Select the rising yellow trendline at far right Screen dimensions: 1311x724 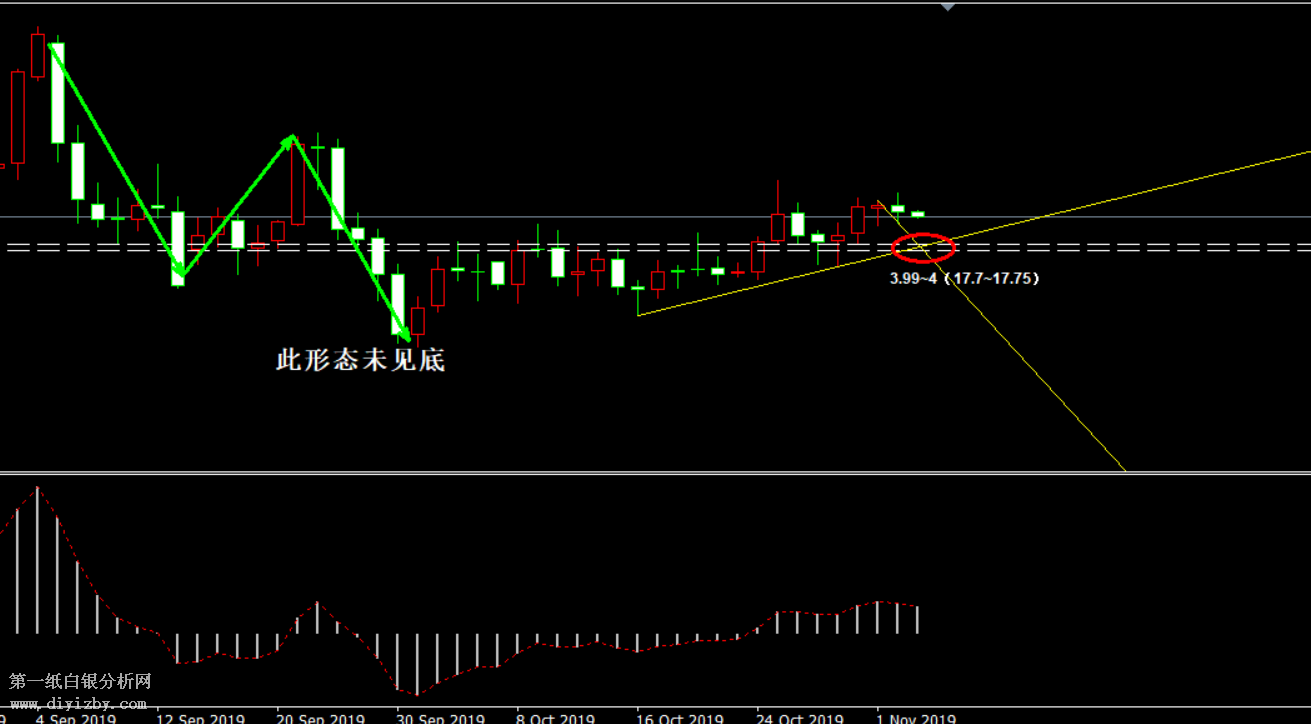click(1200, 178)
